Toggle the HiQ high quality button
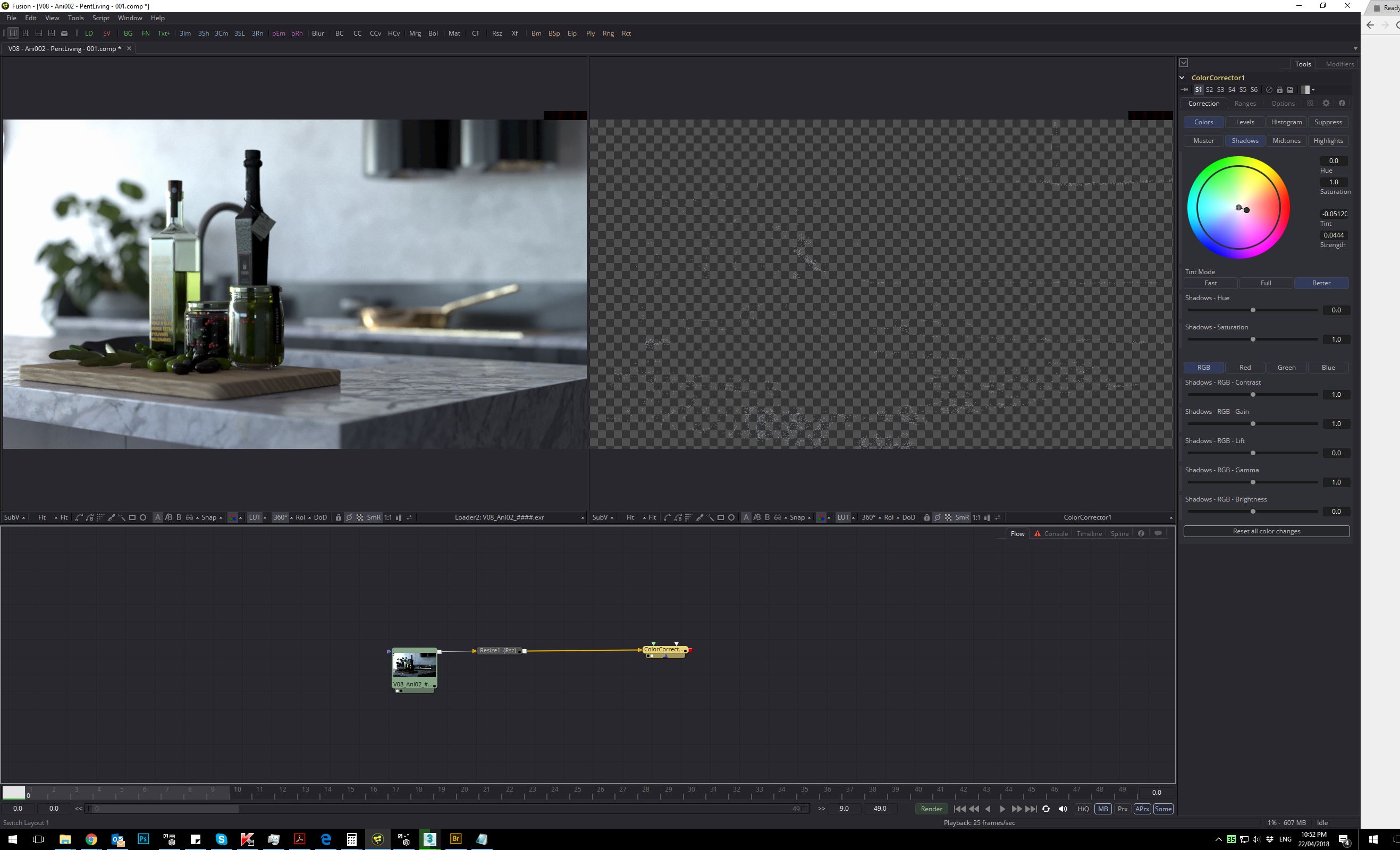1400x850 pixels. pos(1083,809)
